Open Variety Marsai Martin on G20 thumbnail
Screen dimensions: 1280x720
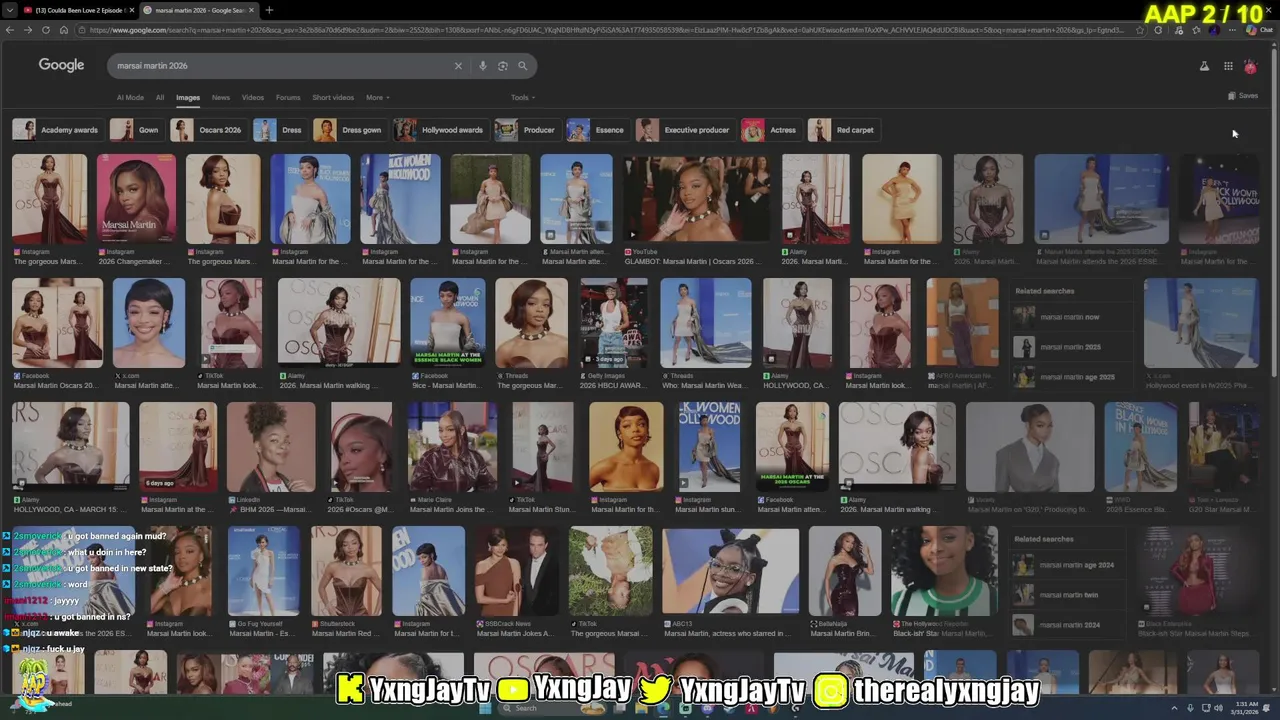(1030, 447)
